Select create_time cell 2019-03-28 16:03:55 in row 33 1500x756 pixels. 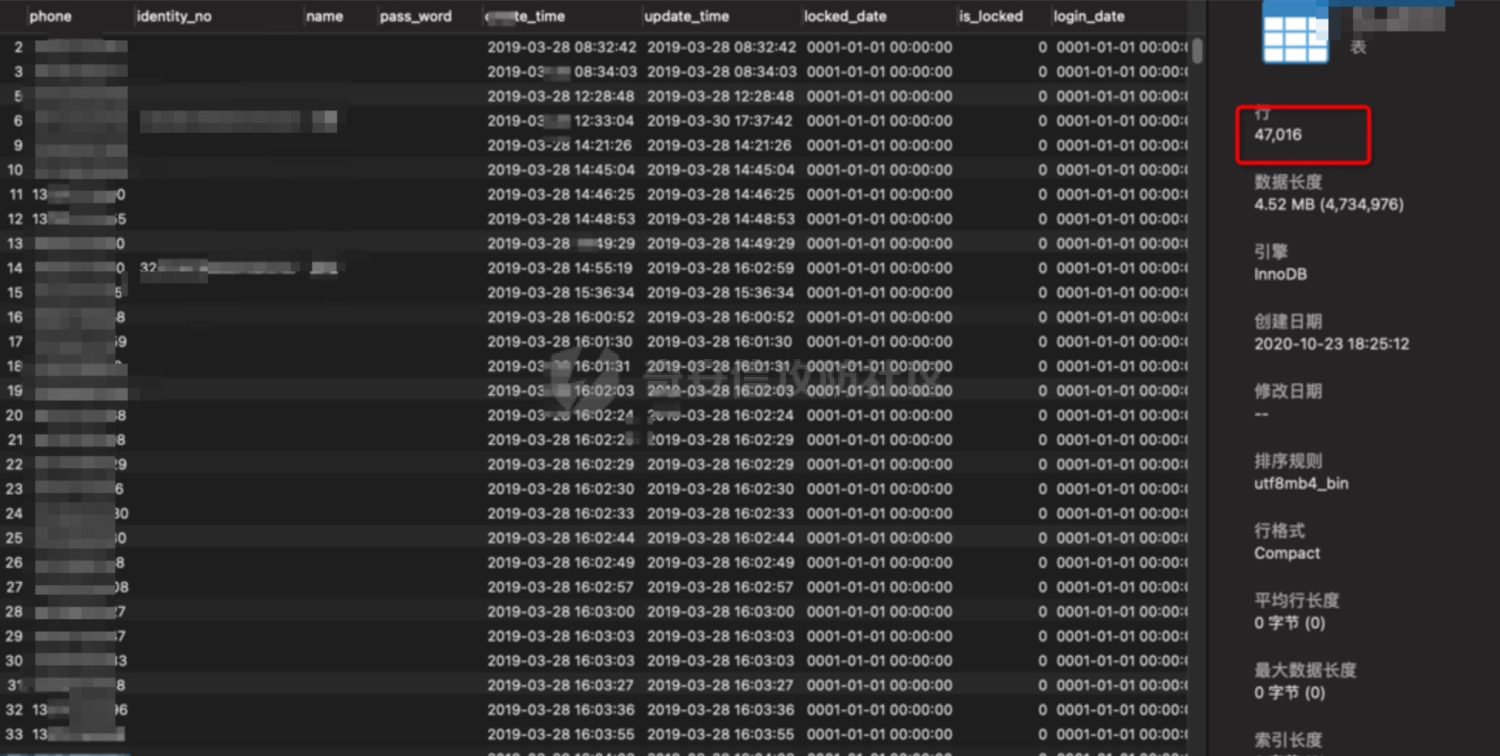[x=561, y=734]
